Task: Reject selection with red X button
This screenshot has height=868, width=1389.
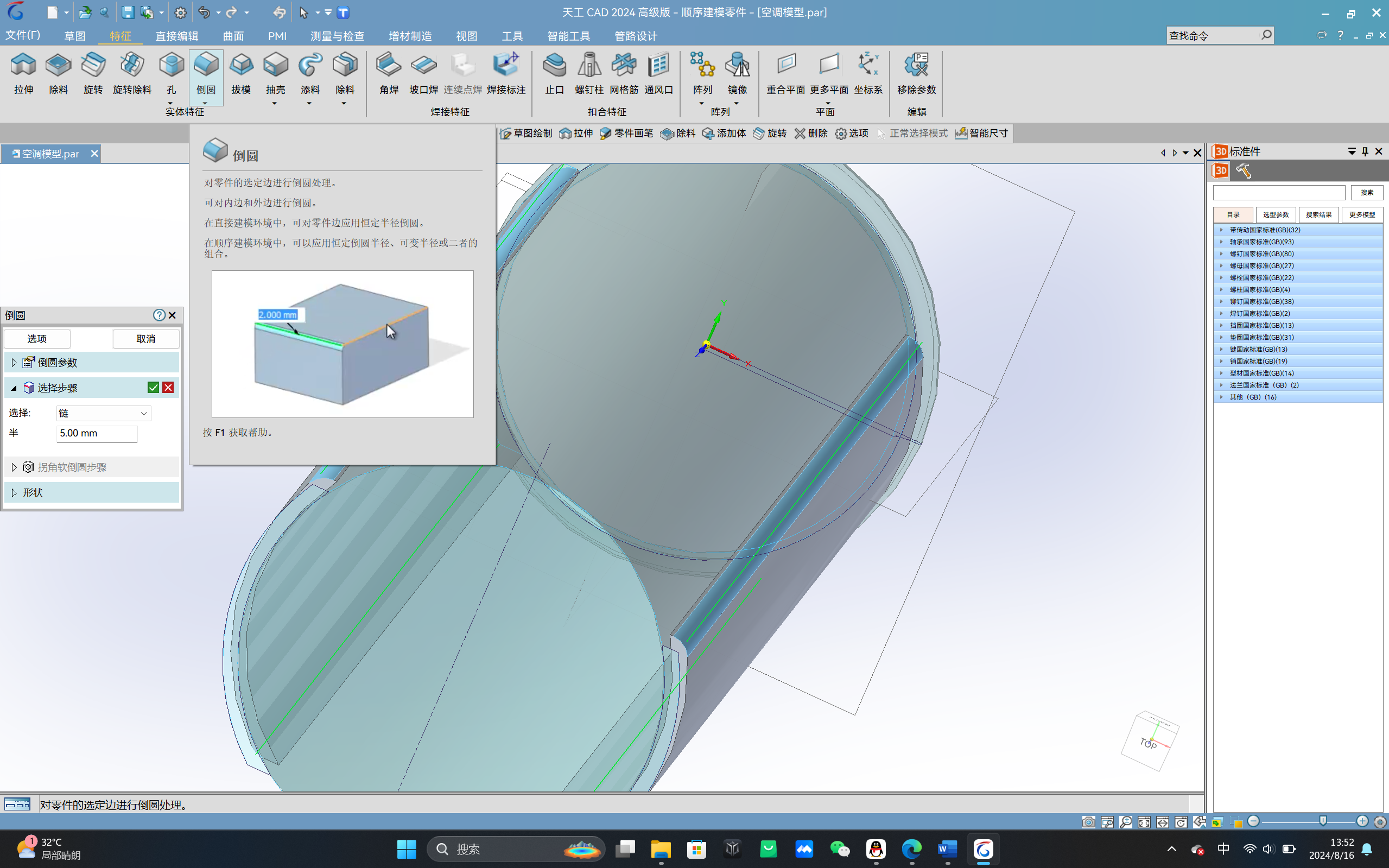Action: (168, 388)
